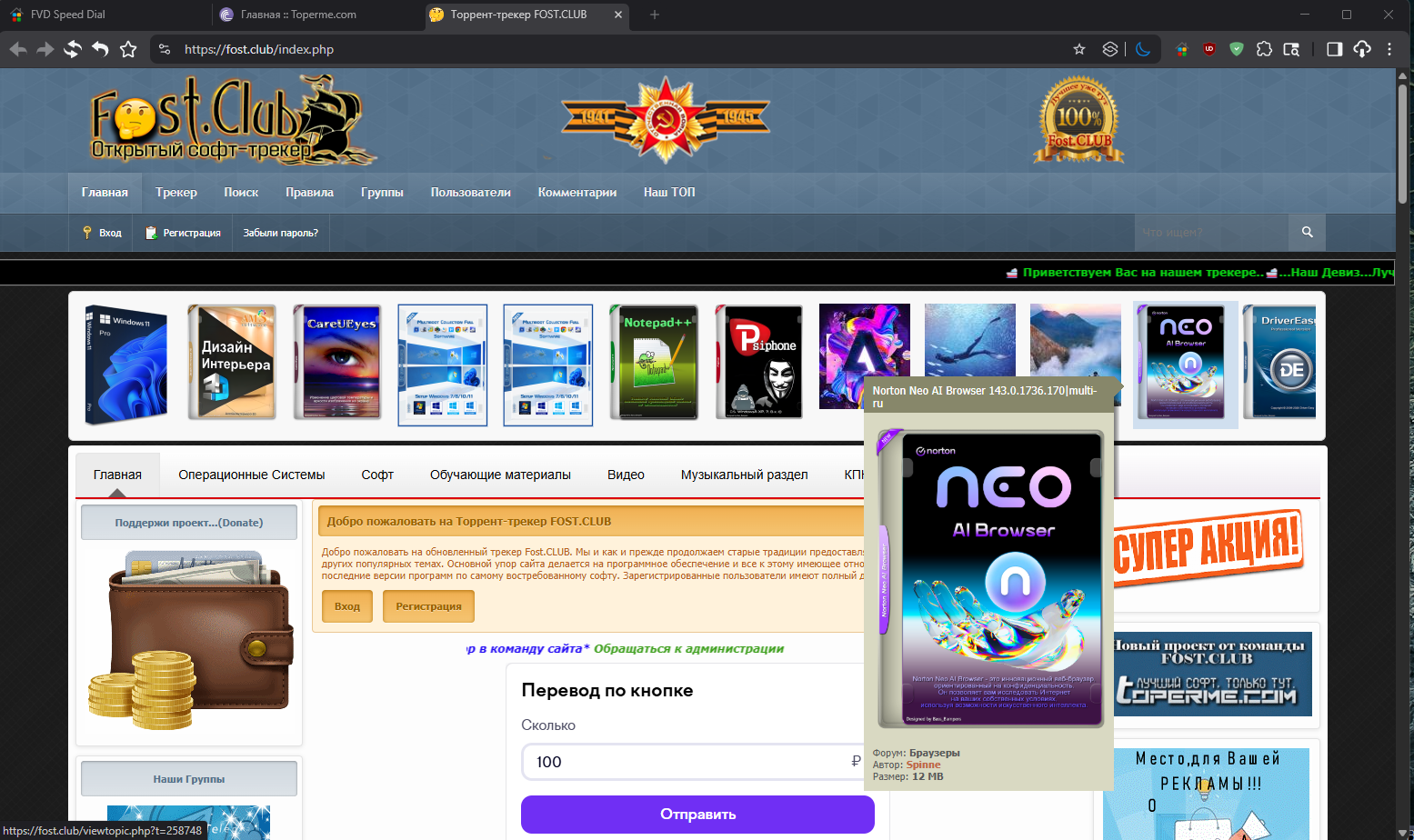Open the green shield extension icon
This screenshot has height=840, width=1414.
point(1237,49)
